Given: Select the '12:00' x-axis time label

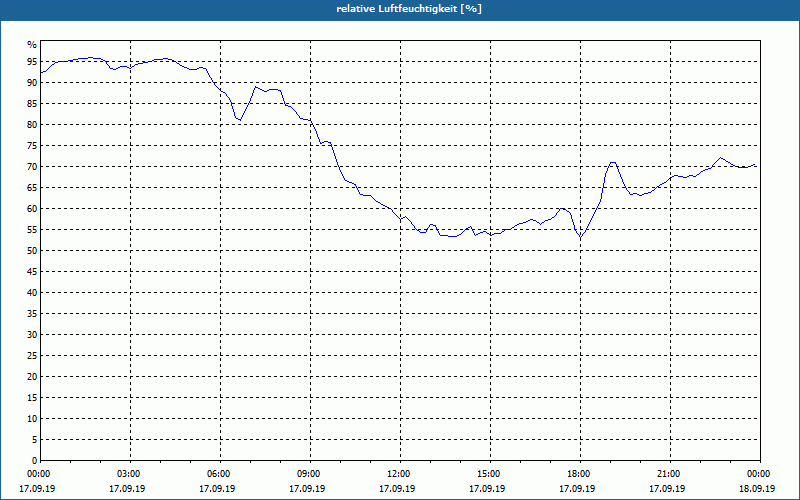Looking at the screenshot, I should coord(400,474).
